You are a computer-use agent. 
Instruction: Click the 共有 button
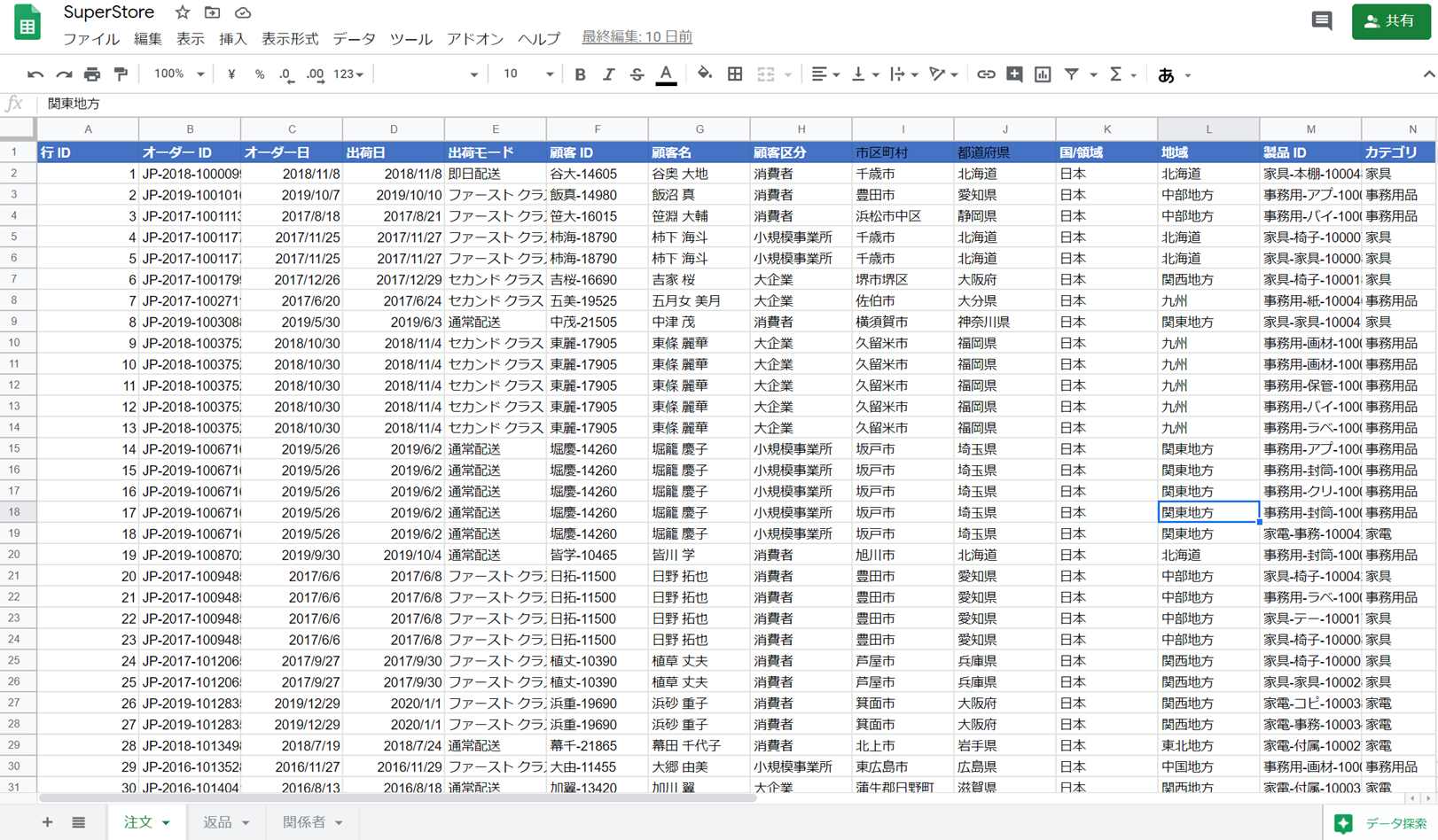pos(1390,19)
